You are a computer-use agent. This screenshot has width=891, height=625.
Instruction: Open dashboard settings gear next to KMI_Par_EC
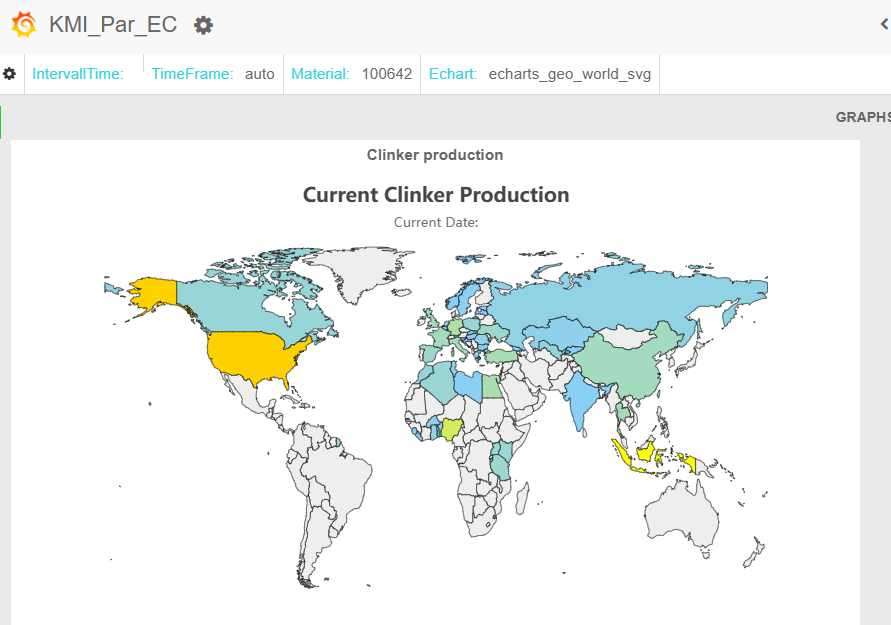click(x=203, y=25)
